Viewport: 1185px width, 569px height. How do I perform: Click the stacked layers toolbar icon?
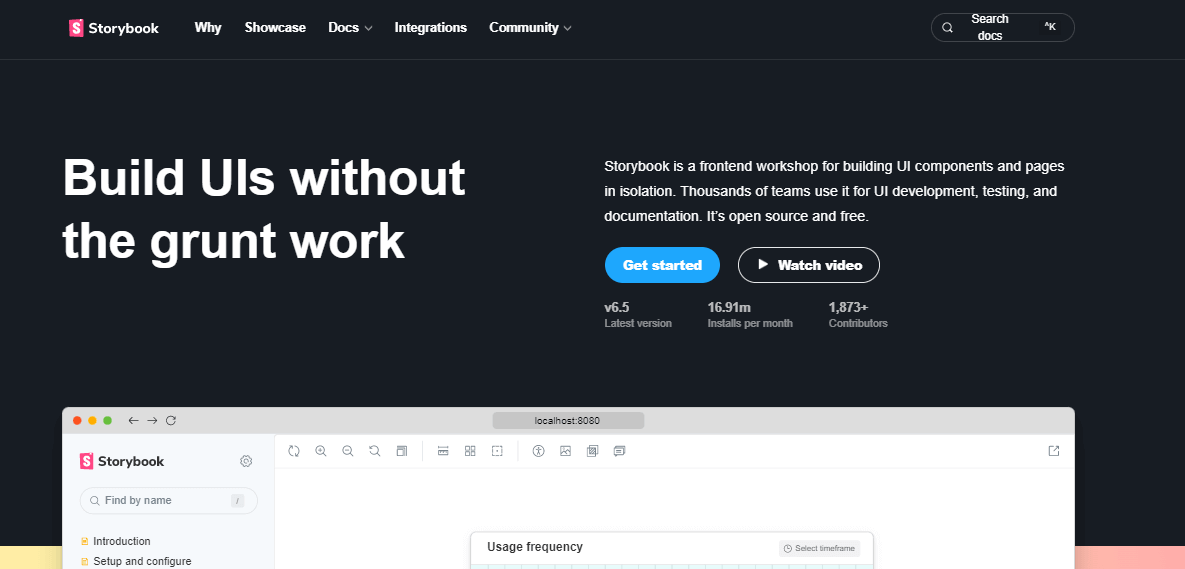tap(592, 451)
